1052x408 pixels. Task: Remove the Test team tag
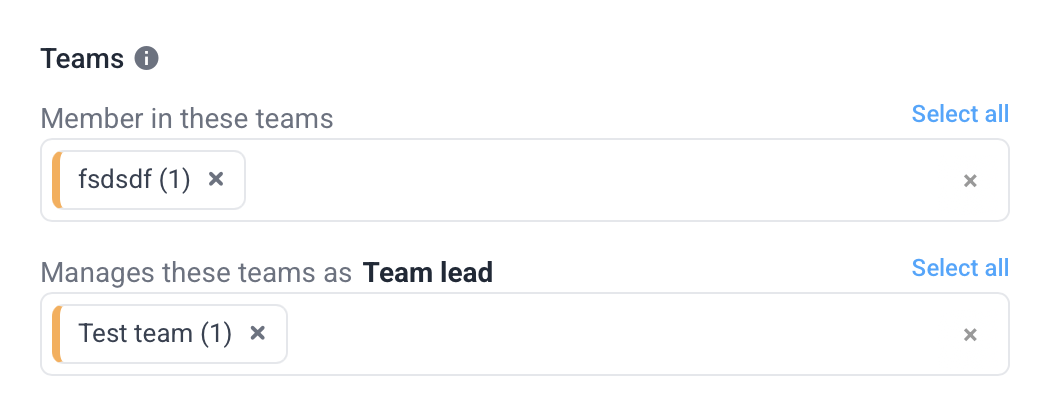point(258,333)
